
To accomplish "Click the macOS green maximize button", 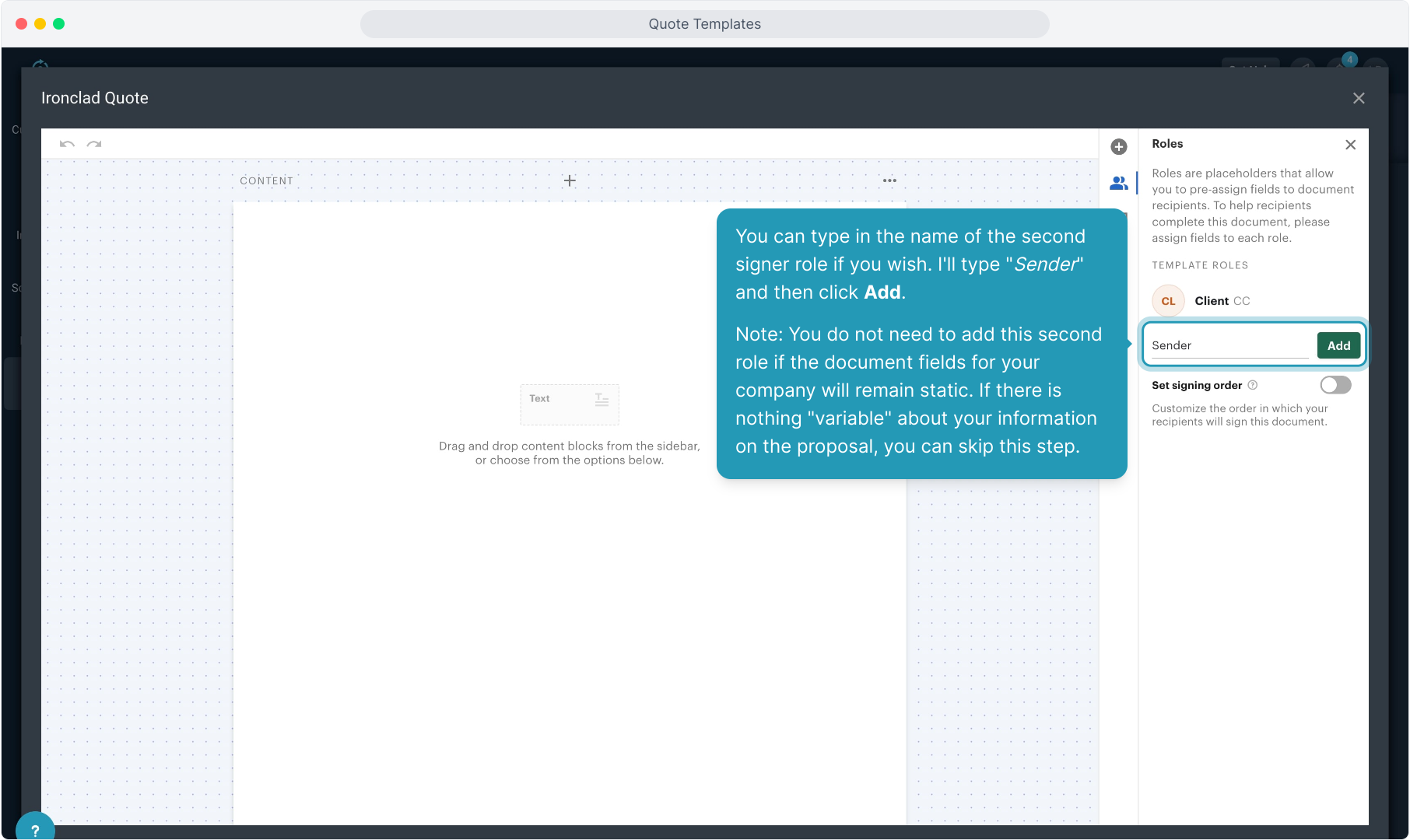I will click(59, 24).
